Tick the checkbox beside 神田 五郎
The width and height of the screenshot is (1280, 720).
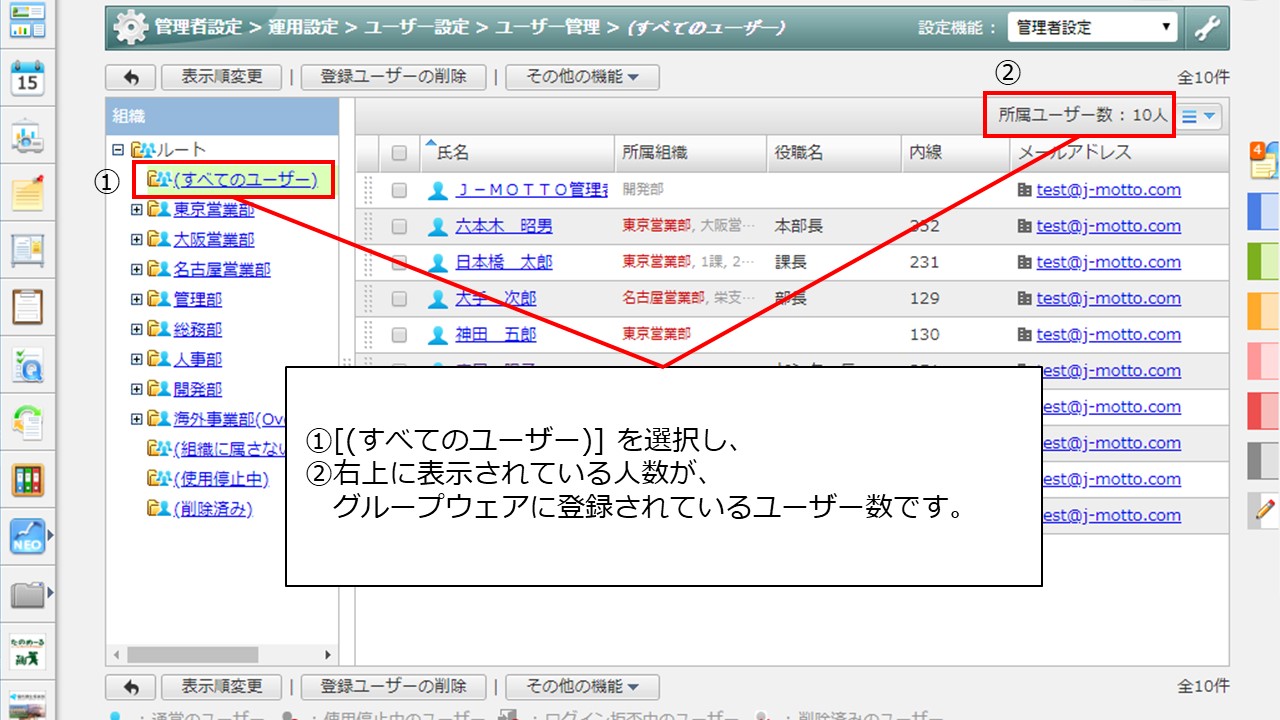pyautogui.click(x=399, y=335)
